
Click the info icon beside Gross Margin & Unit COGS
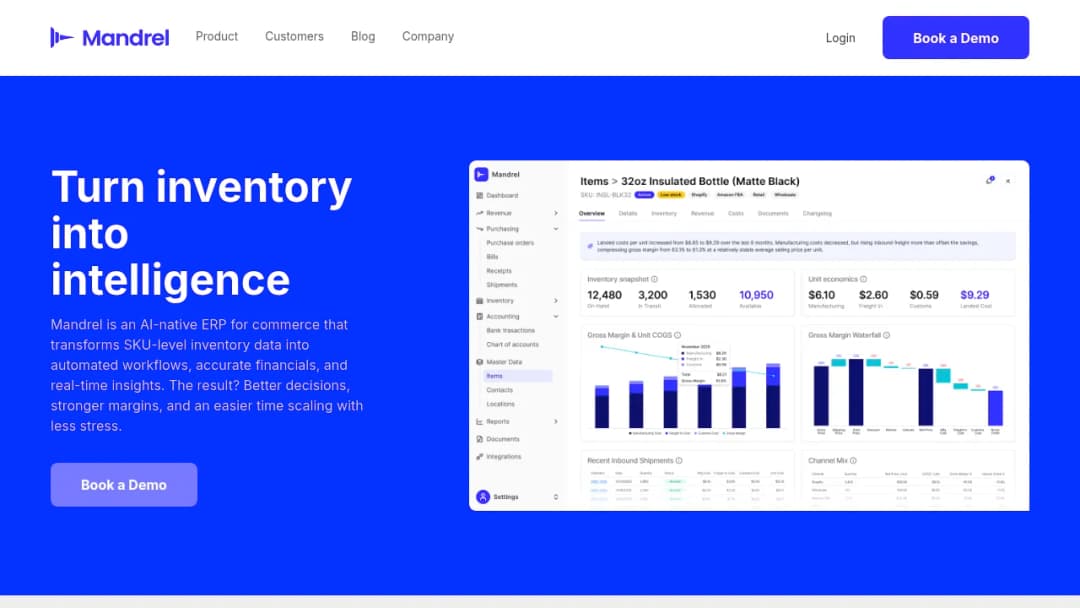click(678, 335)
